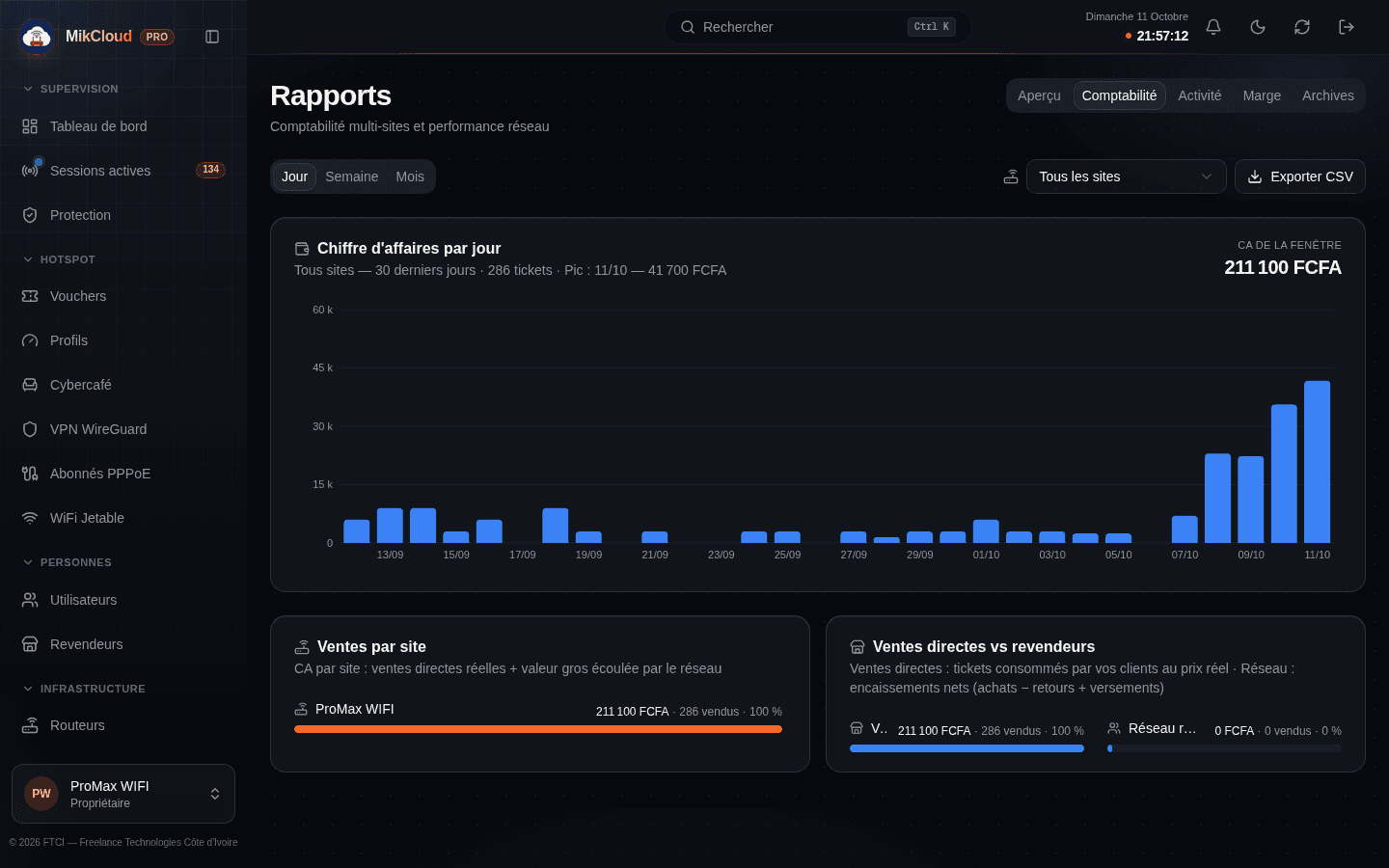Open the Vouchers page link
The width and height of the screenshot is (1389, 868).
coord(123,296)
